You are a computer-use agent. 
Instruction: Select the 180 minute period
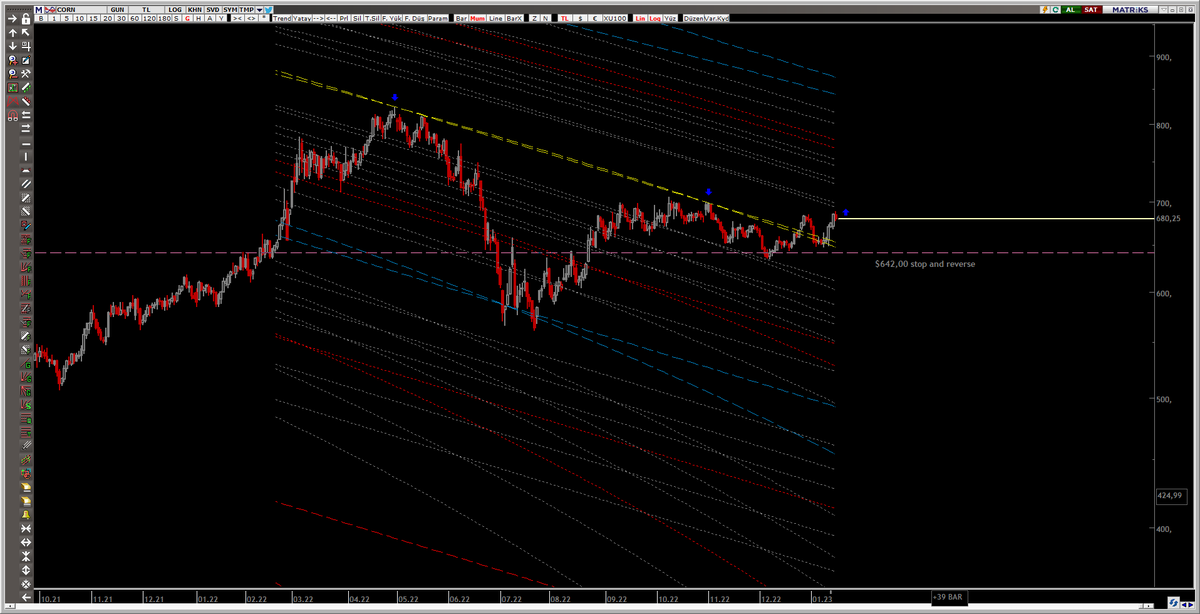[x=164, y=19]
